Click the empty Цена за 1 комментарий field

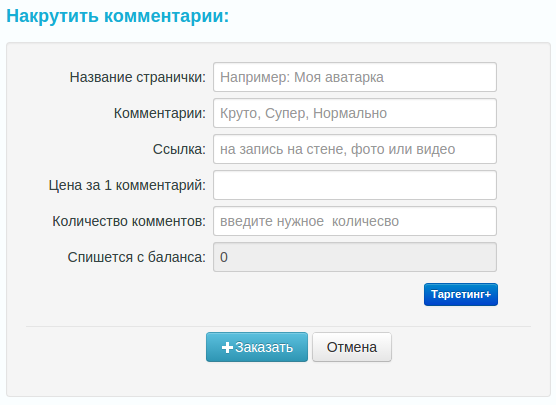[355, 185]
